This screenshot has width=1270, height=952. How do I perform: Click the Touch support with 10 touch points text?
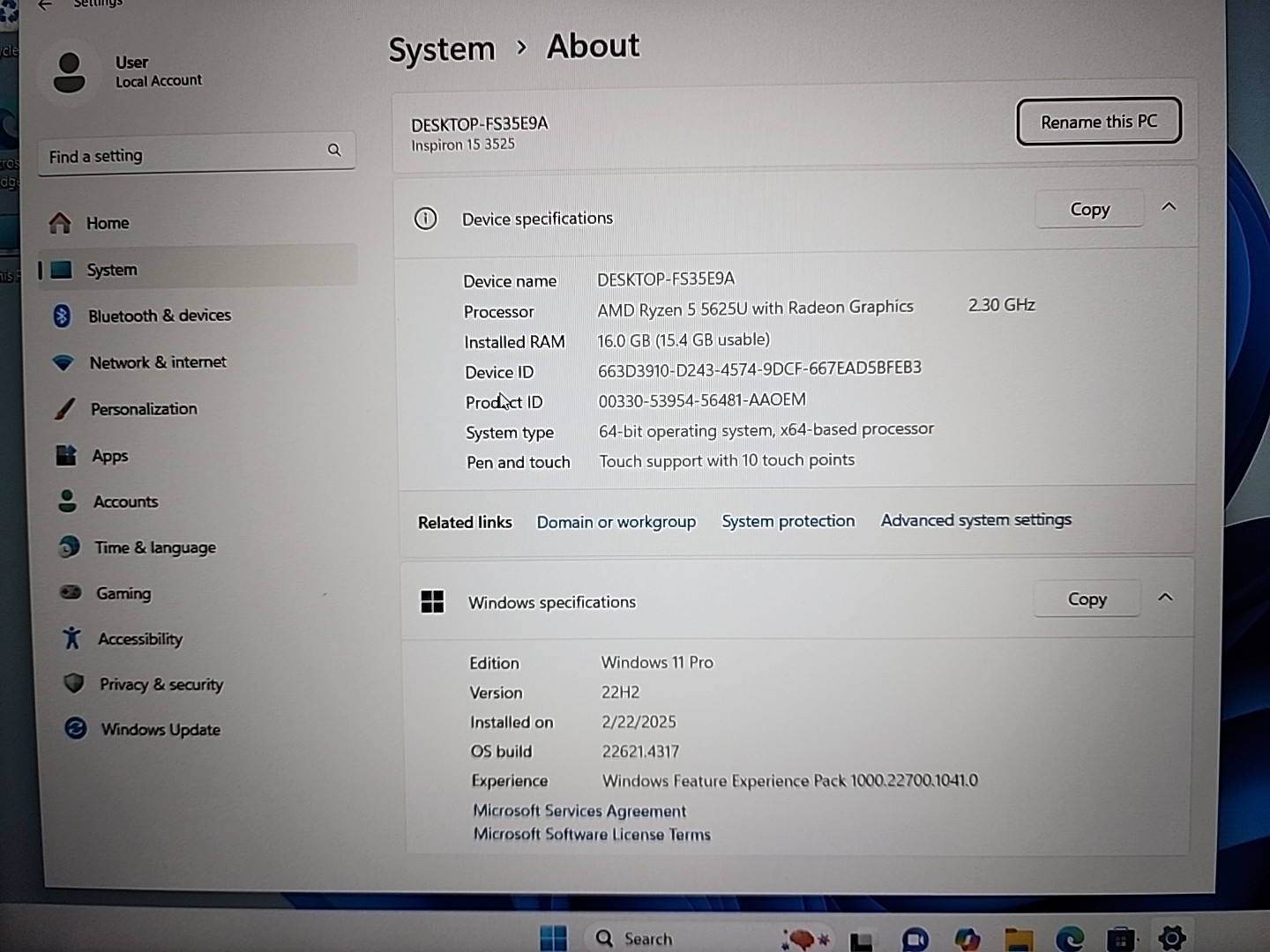727,460
